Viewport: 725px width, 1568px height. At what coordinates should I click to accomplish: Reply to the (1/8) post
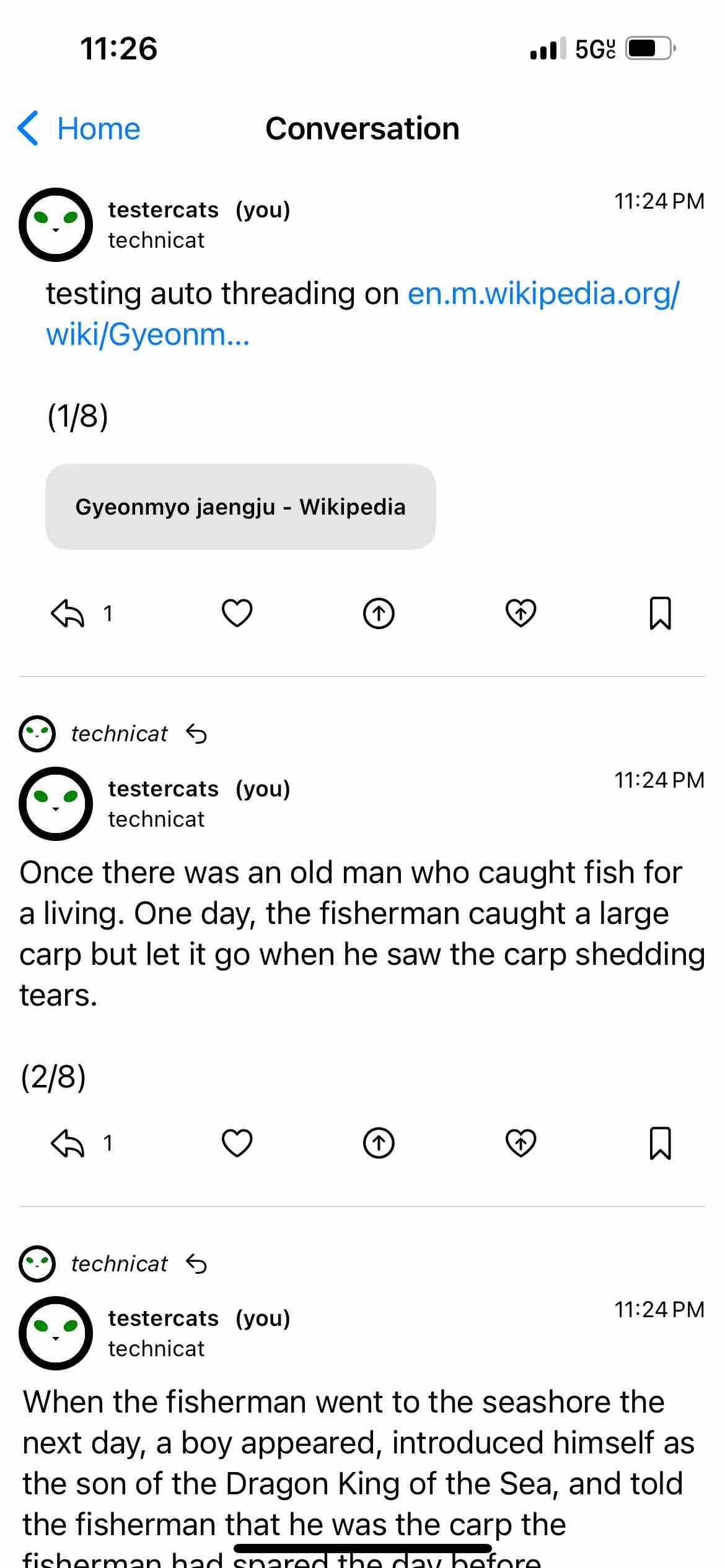(67, 614)
